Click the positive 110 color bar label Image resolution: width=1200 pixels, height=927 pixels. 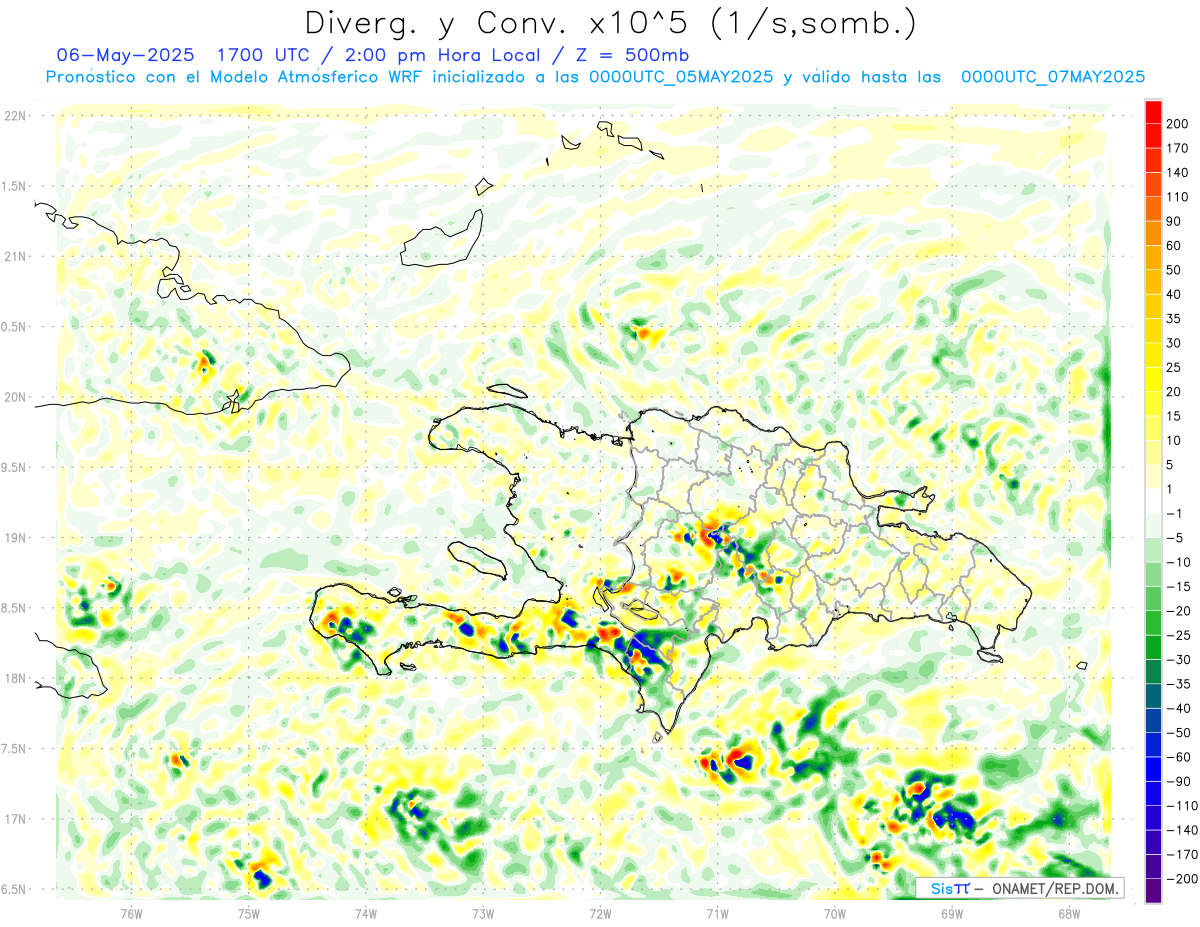(1177, 197)
